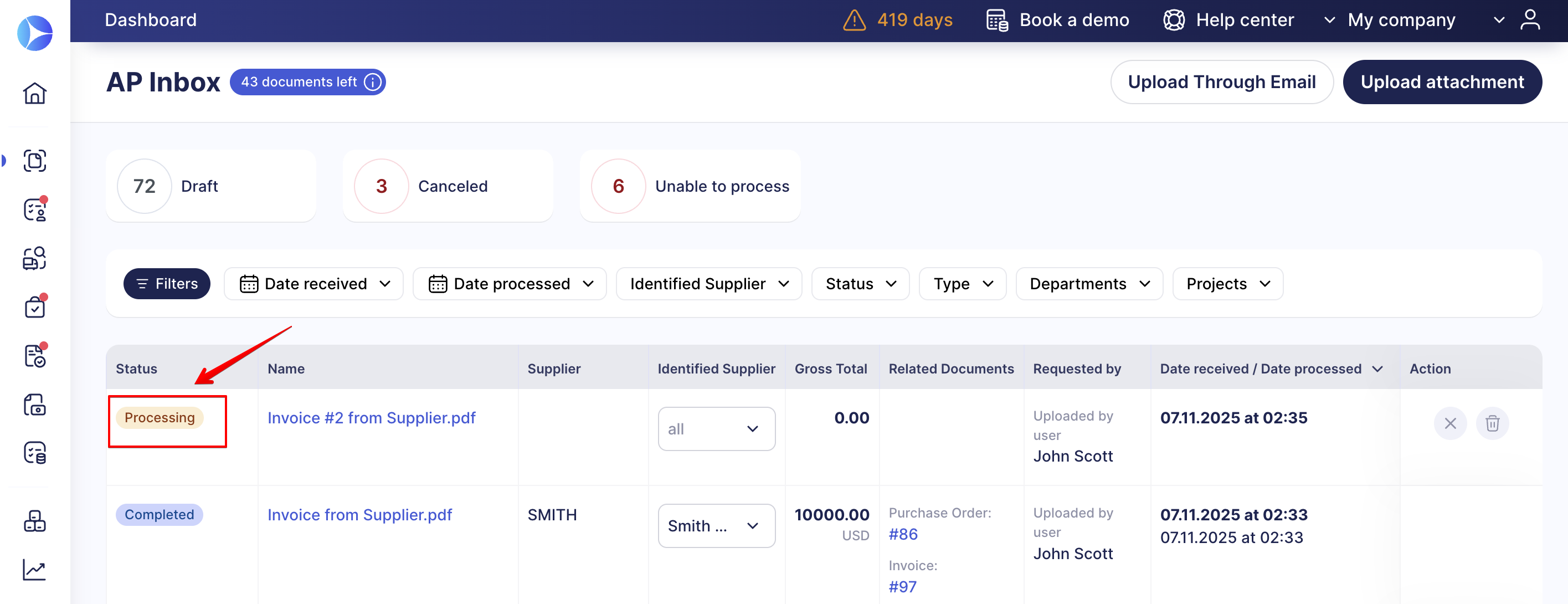This screenshot has height=604, width=1568.
Task: Open the Identified Supplier filter dropdown
Action: 708,284
